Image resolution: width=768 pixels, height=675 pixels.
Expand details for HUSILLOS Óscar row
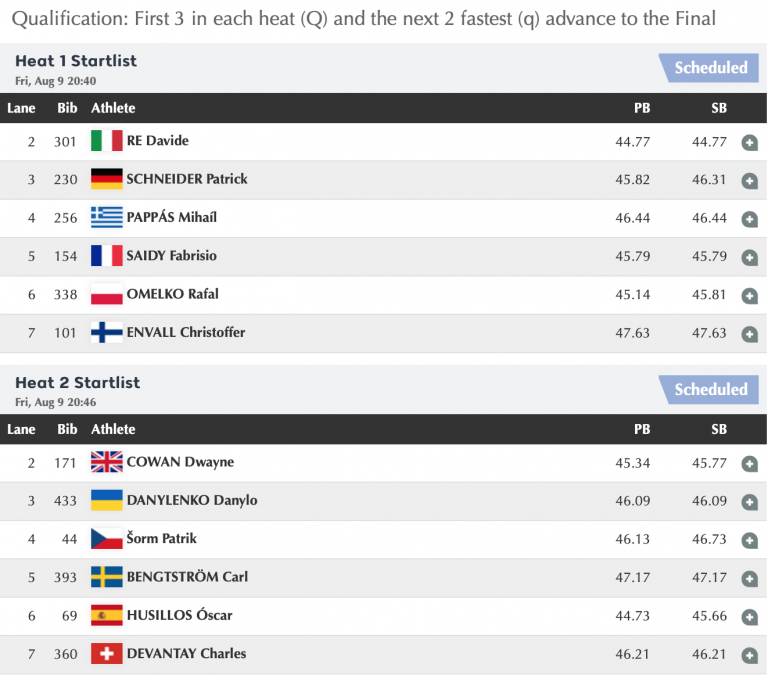tap(749, 617)
